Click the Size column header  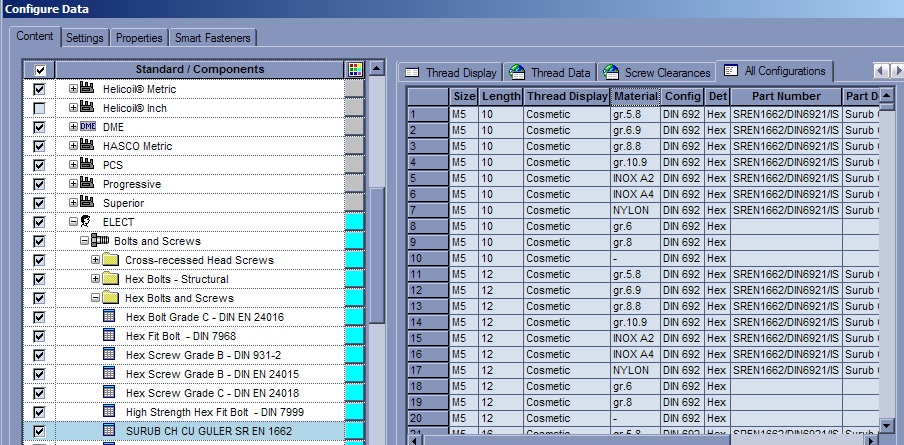pos(464,96)
